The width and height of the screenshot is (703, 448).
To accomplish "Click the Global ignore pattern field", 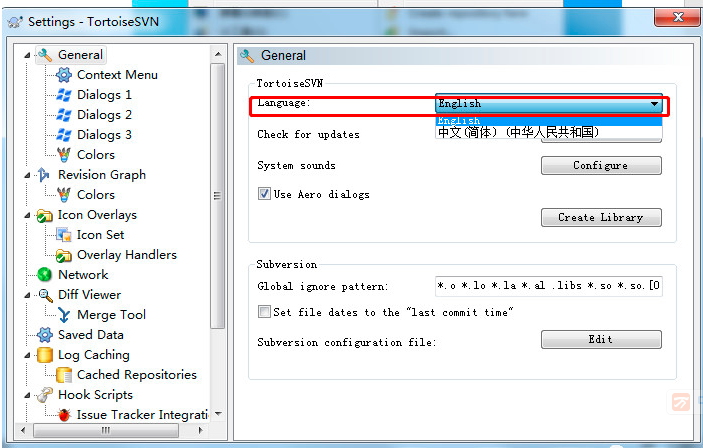I will click(x=548, y=286).
